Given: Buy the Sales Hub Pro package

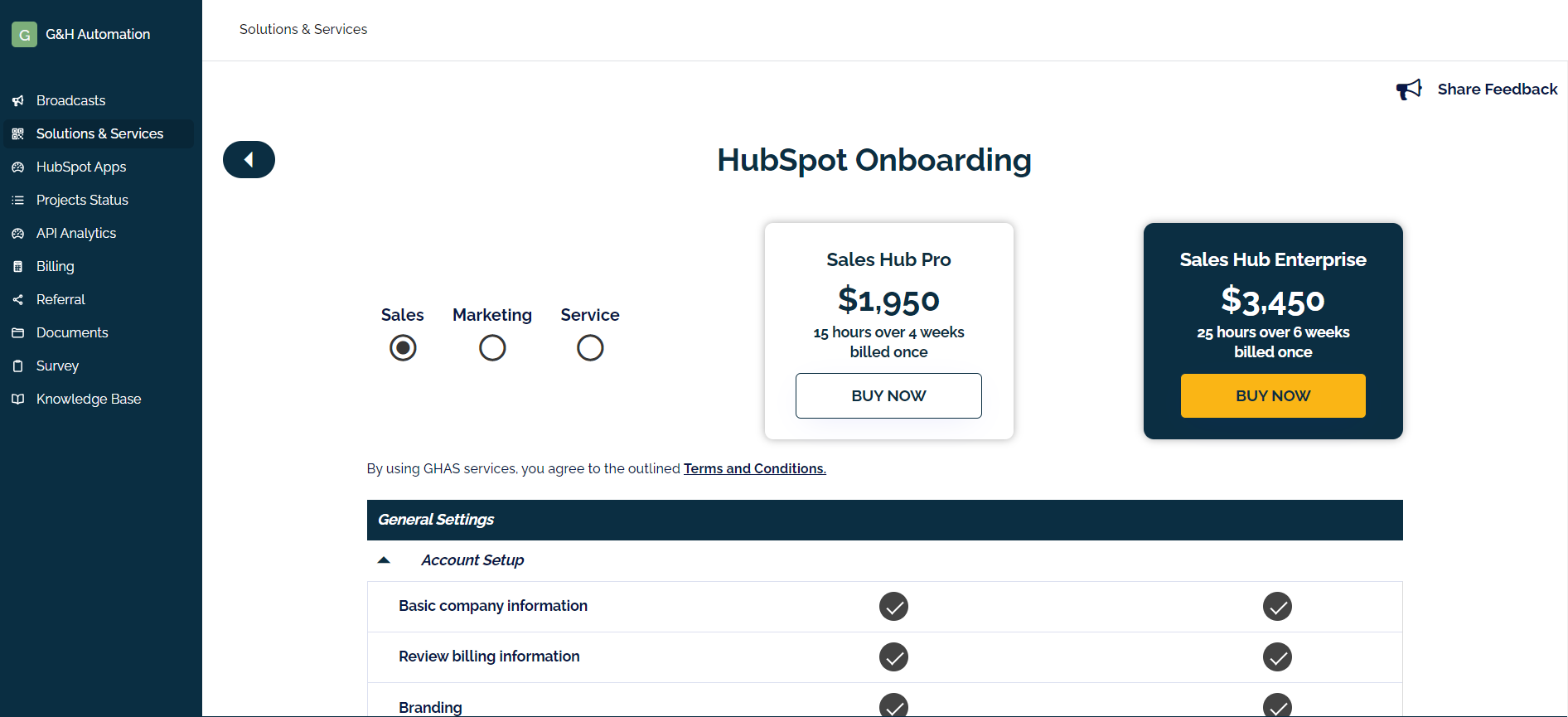Looking at the screenshot, I should click(888, 395).
